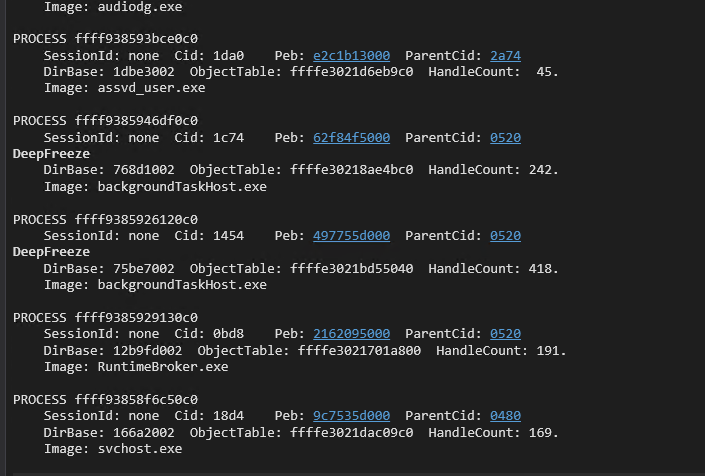Viewport: 705px width, 476px height.
Task: Open Peb link 9c7535d000
Action: (351, 415)
